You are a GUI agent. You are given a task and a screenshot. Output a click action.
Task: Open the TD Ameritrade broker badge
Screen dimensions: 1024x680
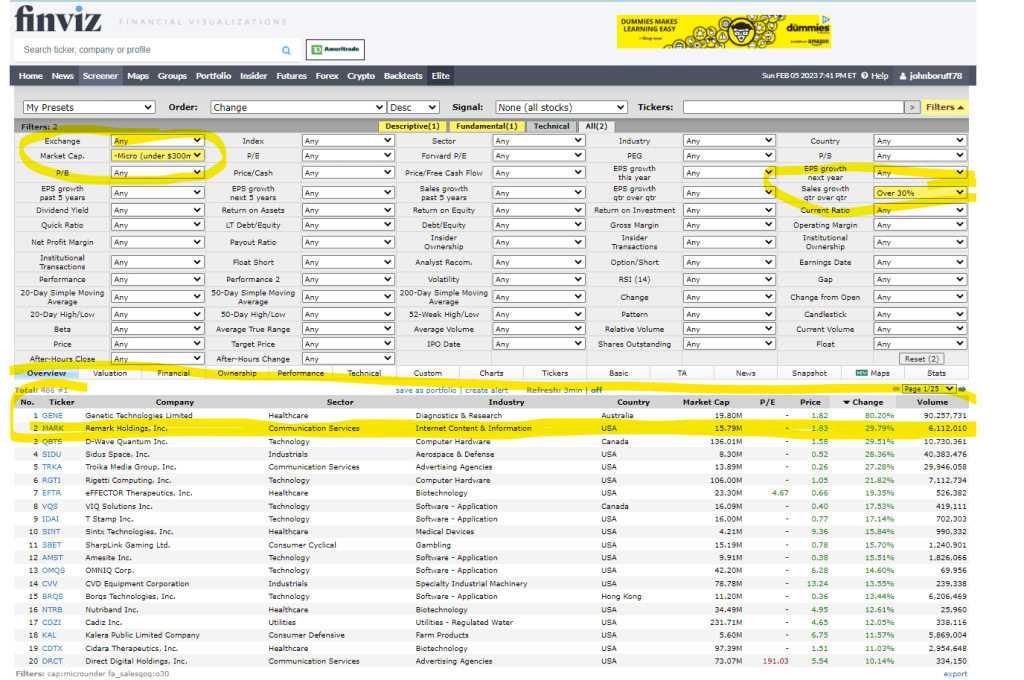pyautogui.click(x=335, y=50)
